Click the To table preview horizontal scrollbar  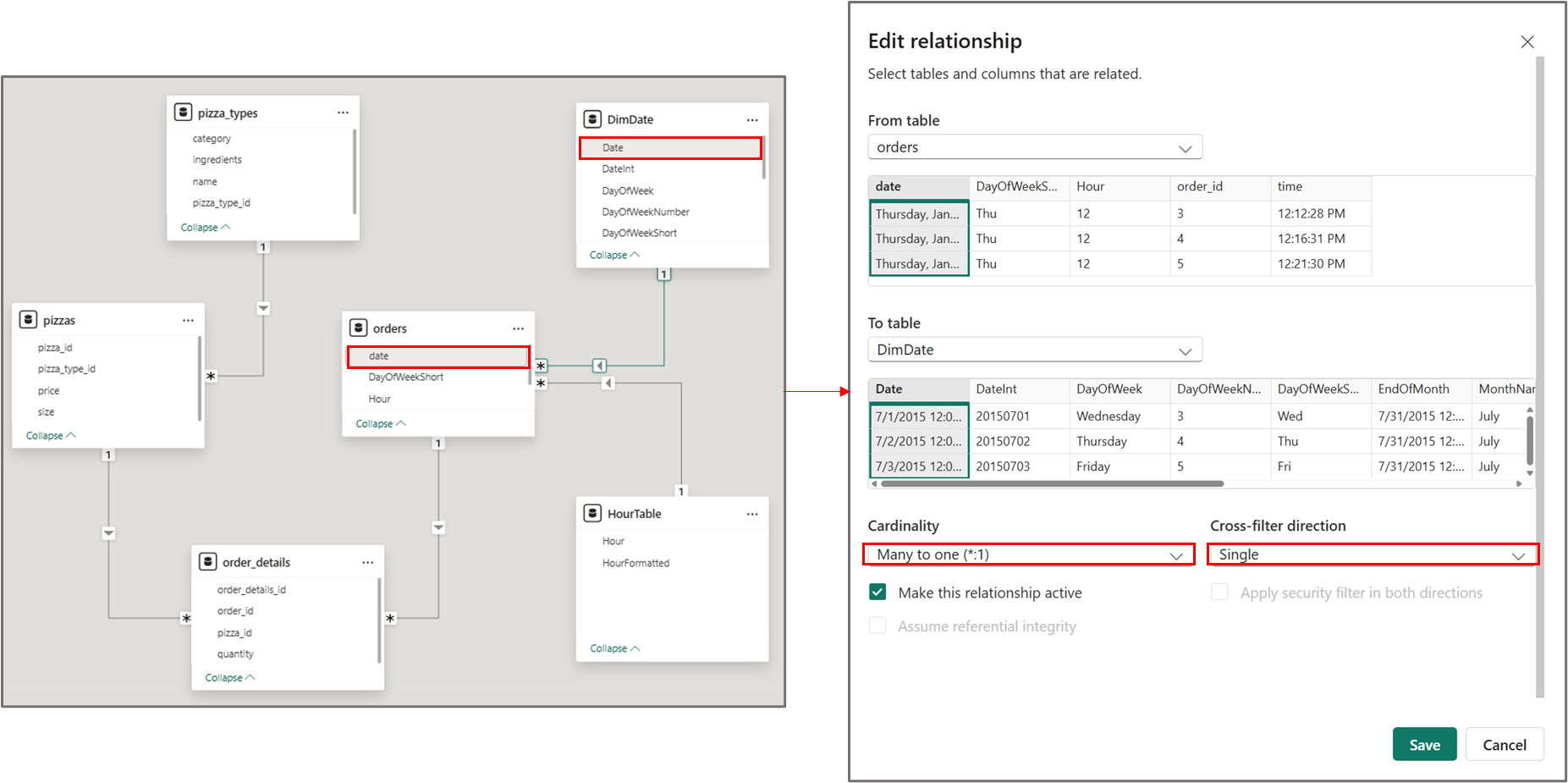click(1052, 484)
